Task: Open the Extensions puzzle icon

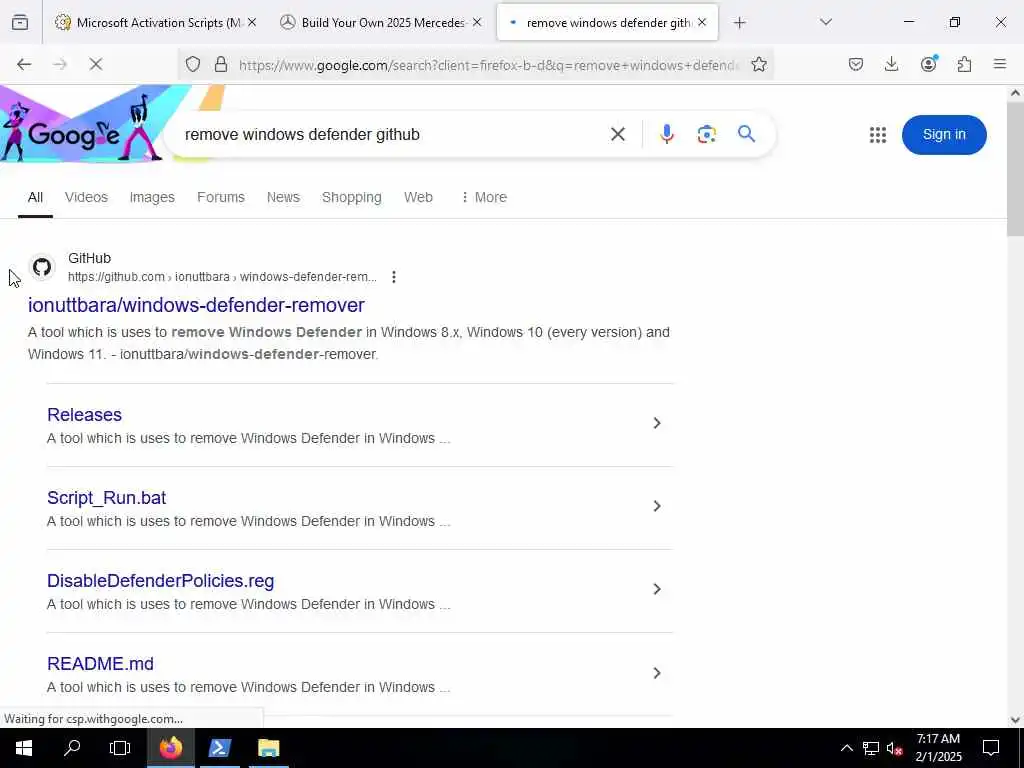Action: [964, 64]
